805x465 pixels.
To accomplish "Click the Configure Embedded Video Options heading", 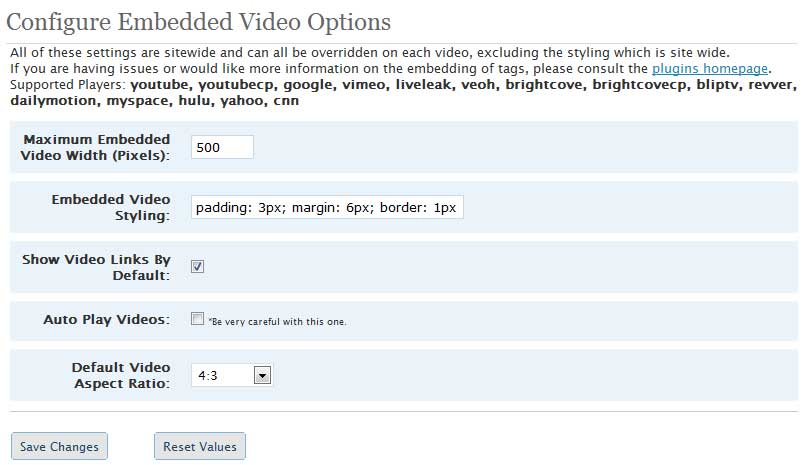I will (x=198, y=22).
